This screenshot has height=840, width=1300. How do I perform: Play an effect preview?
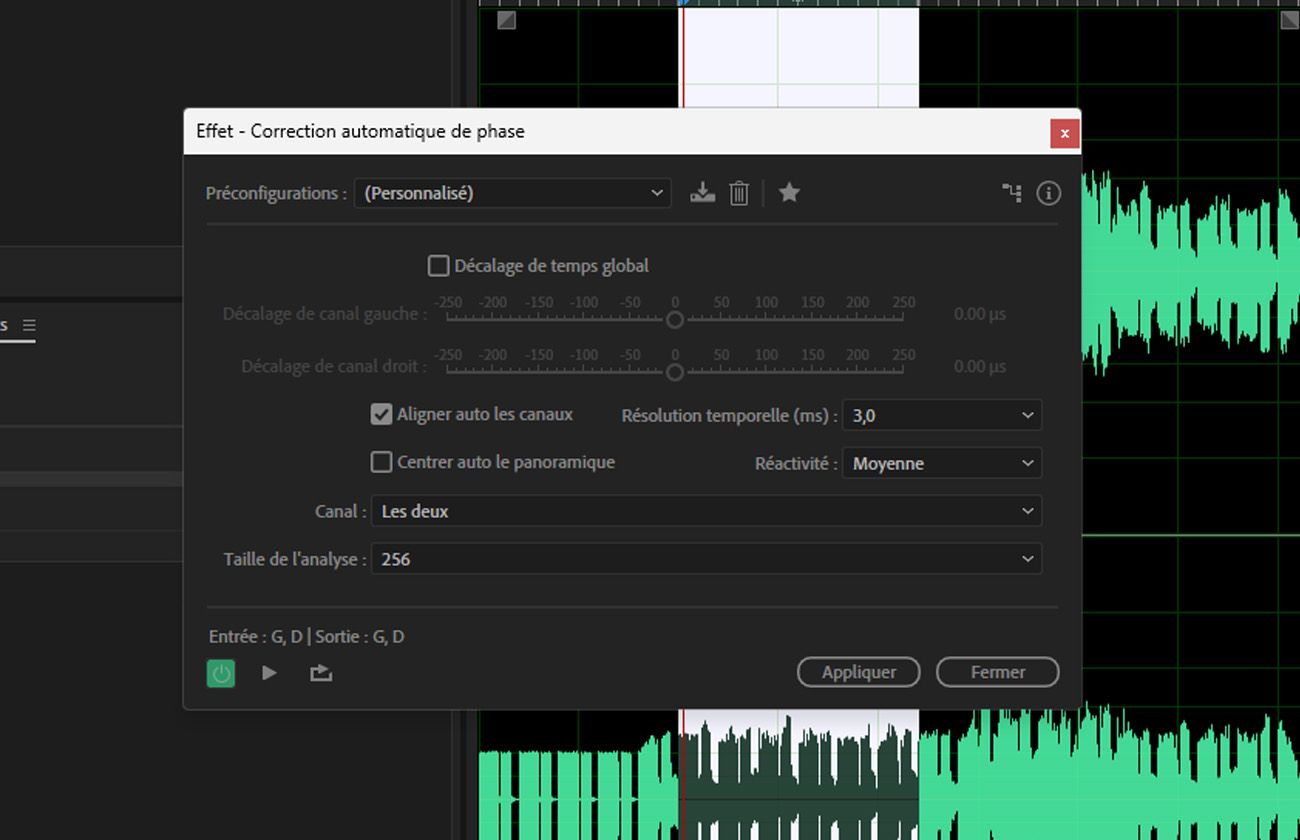(x=268, y=672)
